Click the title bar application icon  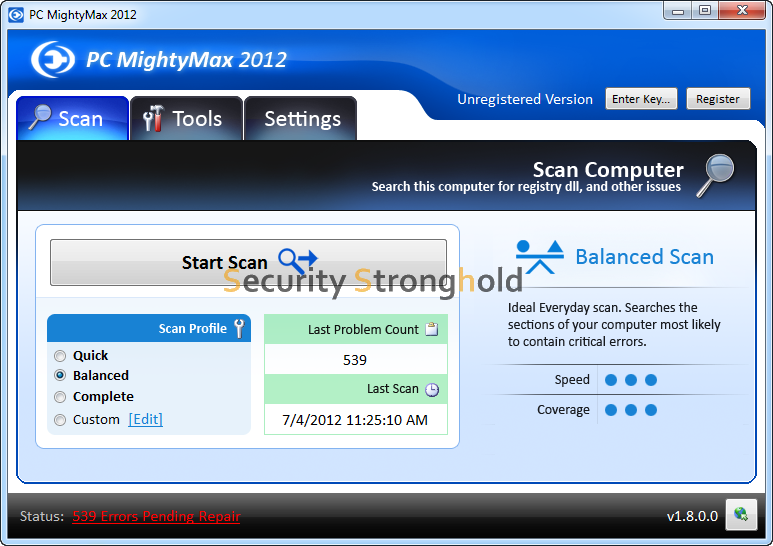click(x=16, y=15)
